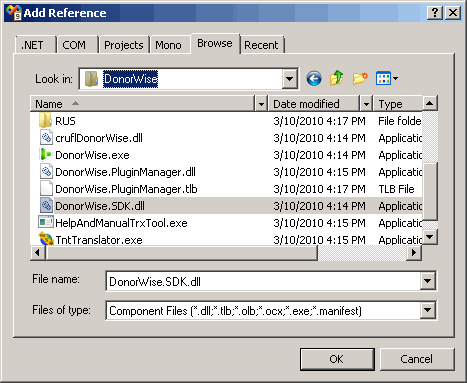The width and height of the screenshot is (467, 383).
Task: Click the horizontal scrollbar thumb
Action: [x=182, y=253]
